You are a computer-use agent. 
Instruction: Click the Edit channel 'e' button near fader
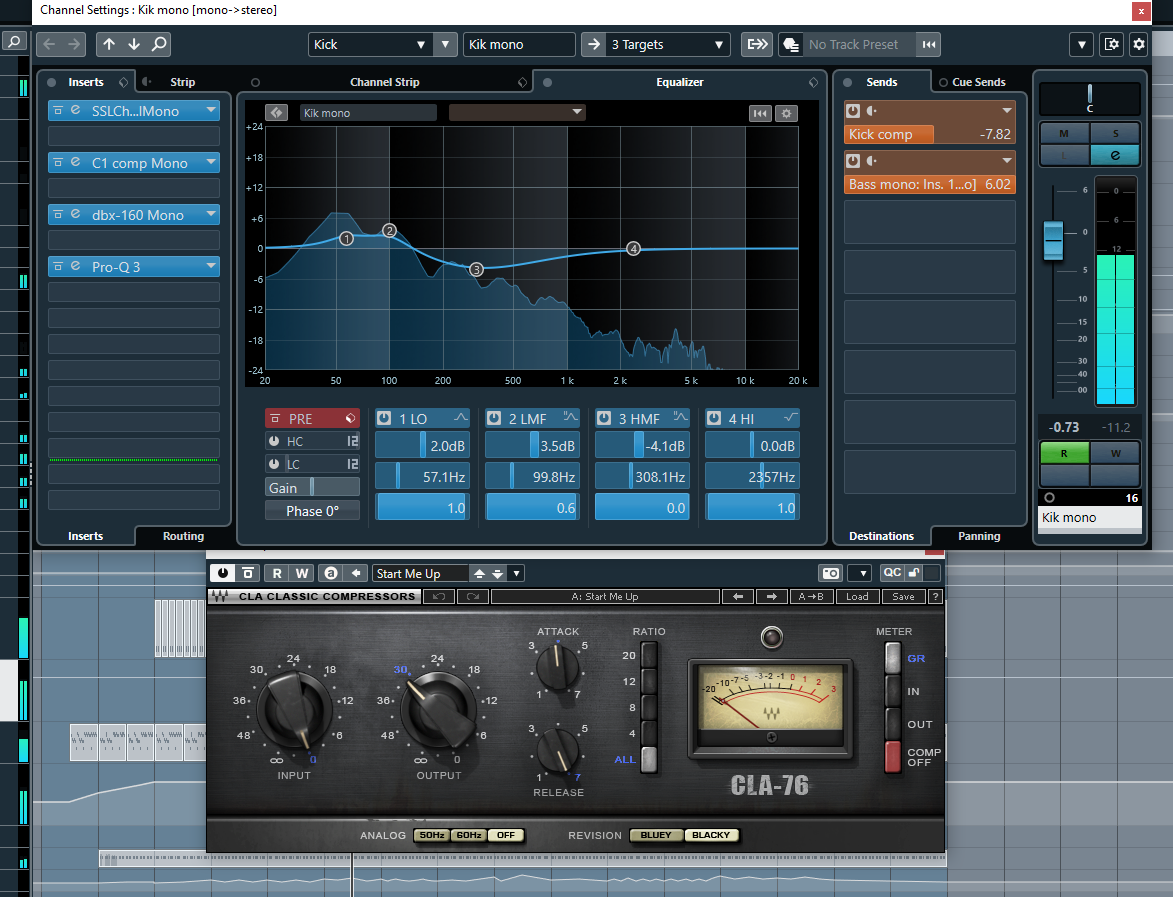tap(1115, 155)
